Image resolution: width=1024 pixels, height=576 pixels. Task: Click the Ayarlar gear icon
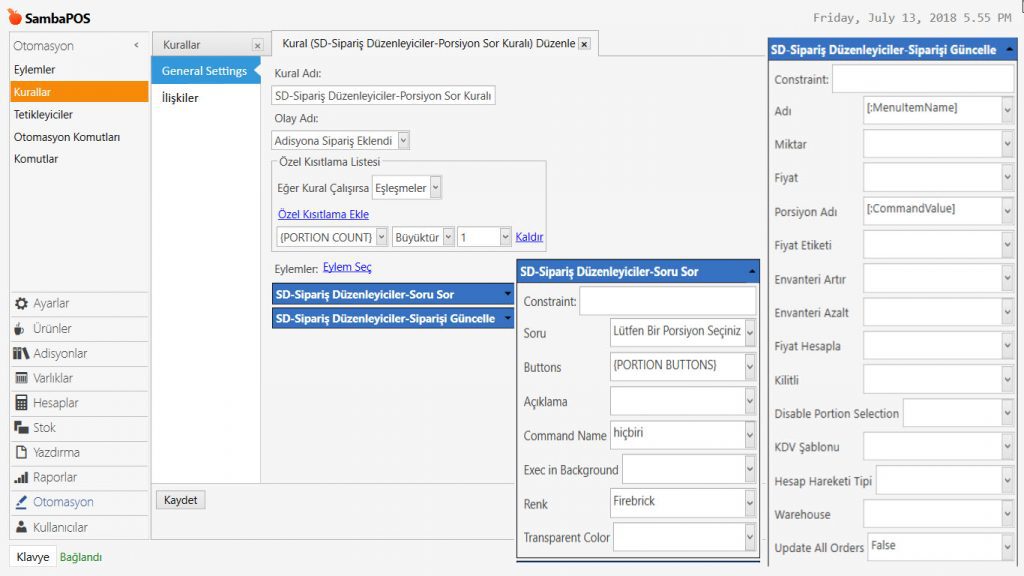21,304
